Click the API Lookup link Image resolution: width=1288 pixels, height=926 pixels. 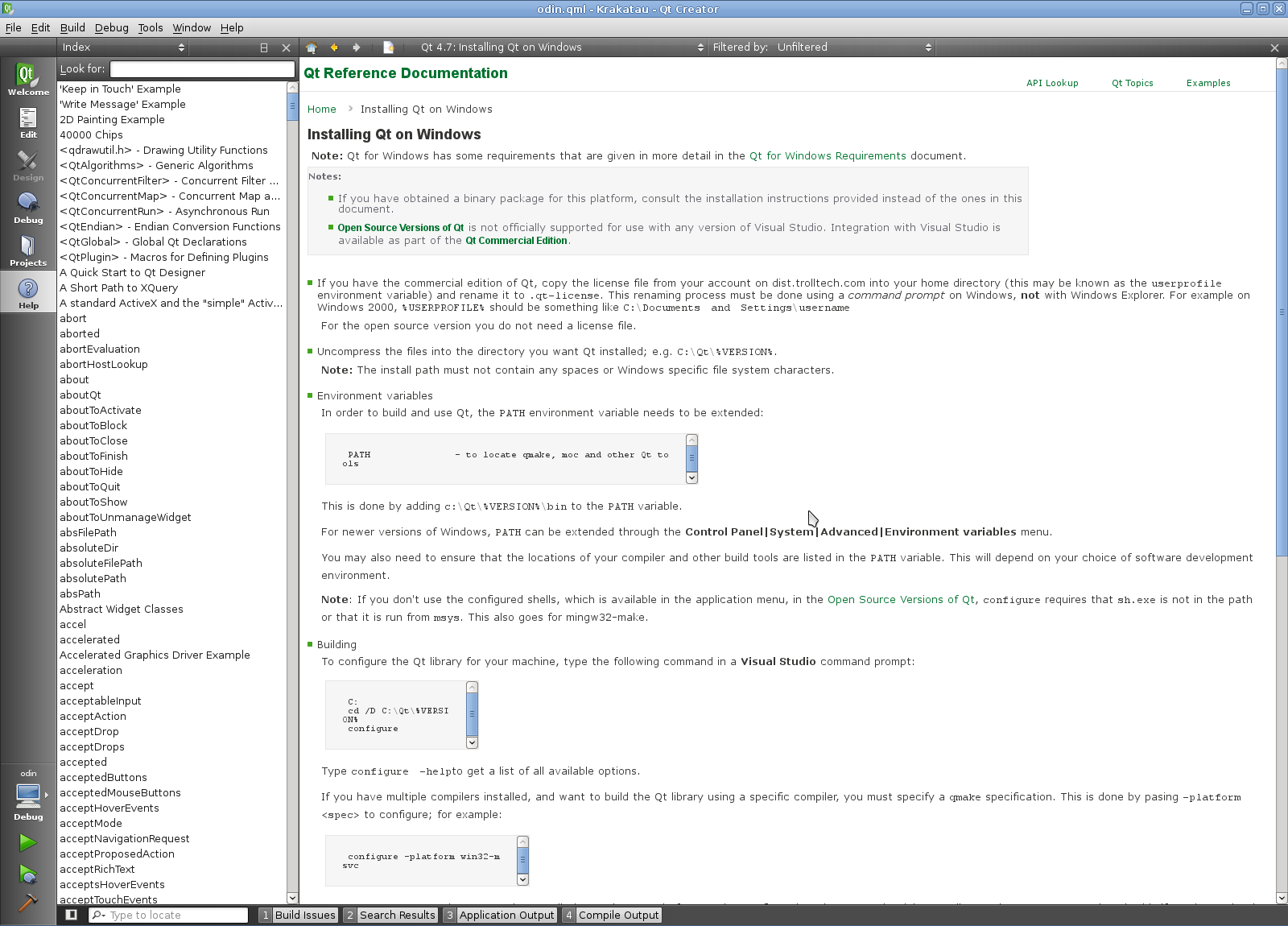coord(1052,83)
